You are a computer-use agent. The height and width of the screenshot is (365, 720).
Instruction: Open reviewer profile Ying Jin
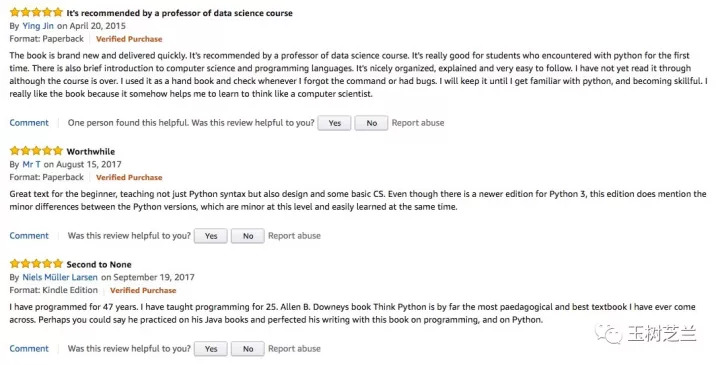pyautogui.click(x=38, y=26)
